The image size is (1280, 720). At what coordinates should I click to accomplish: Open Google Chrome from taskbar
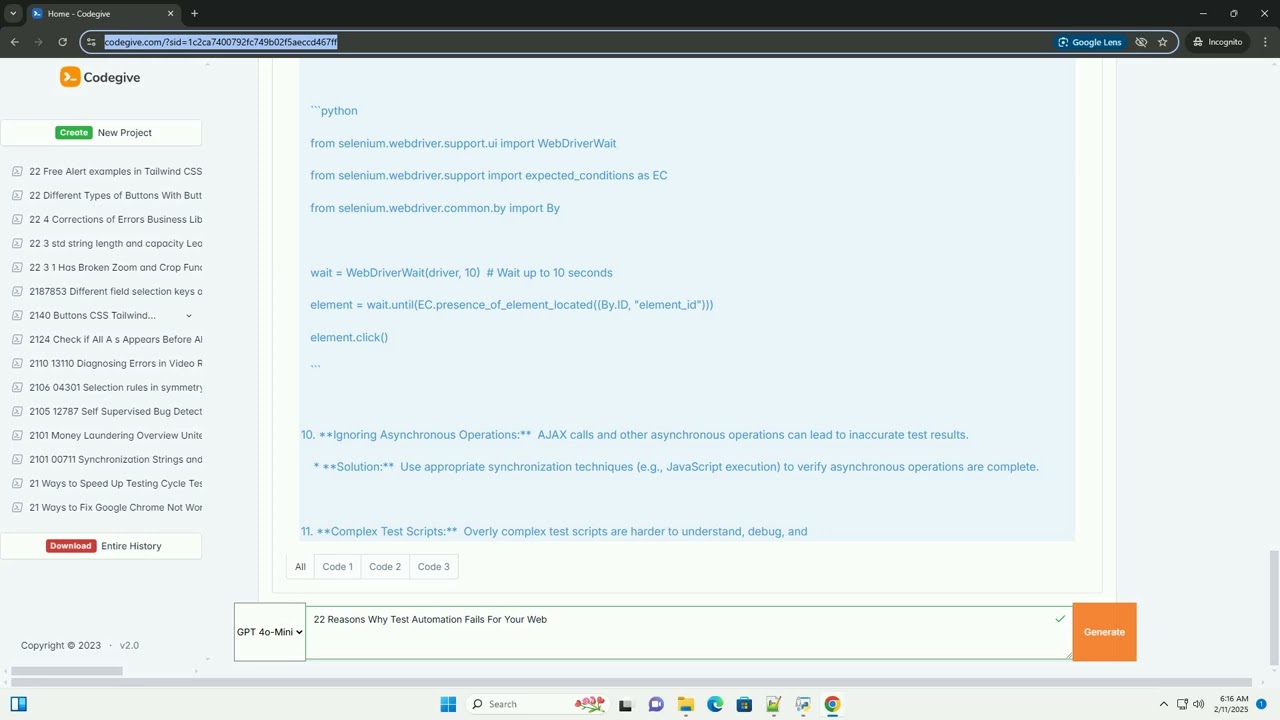832,704
